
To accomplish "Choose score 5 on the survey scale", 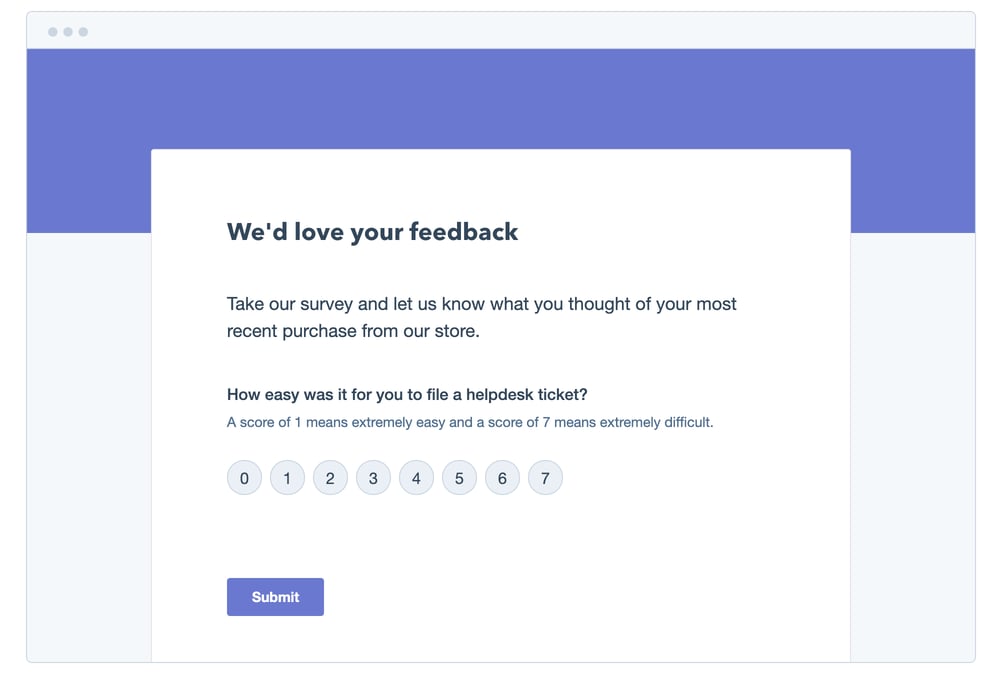I will [459, 478].
